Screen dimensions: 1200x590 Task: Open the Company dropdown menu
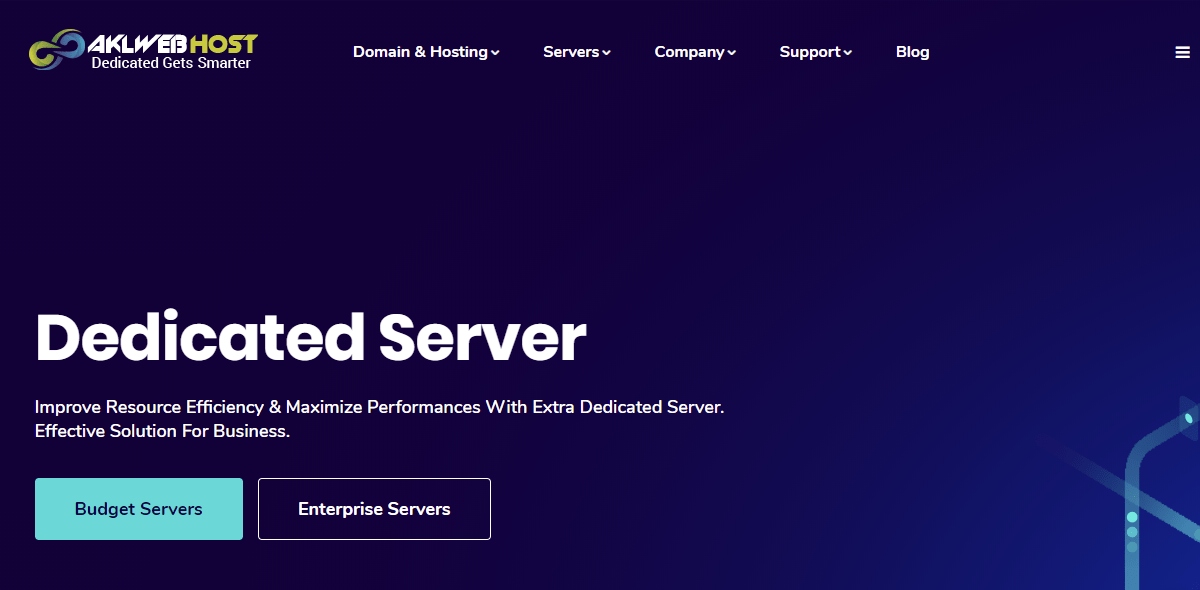[x=695, y=52]
